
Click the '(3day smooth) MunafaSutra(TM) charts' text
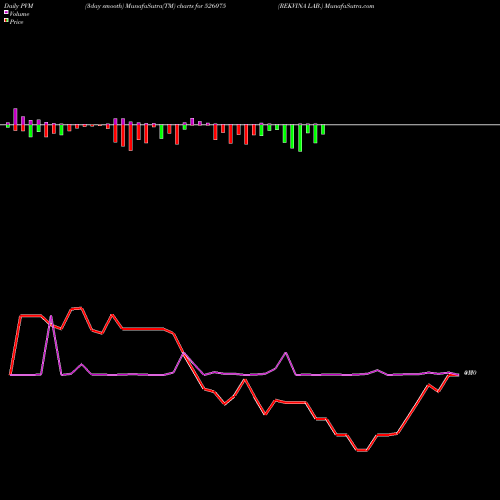tap(139, 6)
